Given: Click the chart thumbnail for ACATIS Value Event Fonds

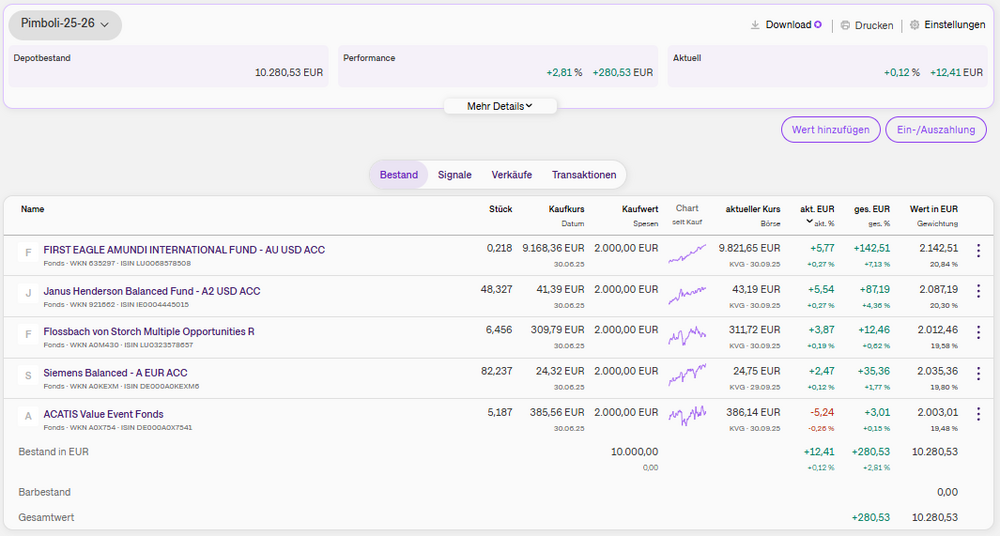Looking at the screenshot, I should coord(687,414).
